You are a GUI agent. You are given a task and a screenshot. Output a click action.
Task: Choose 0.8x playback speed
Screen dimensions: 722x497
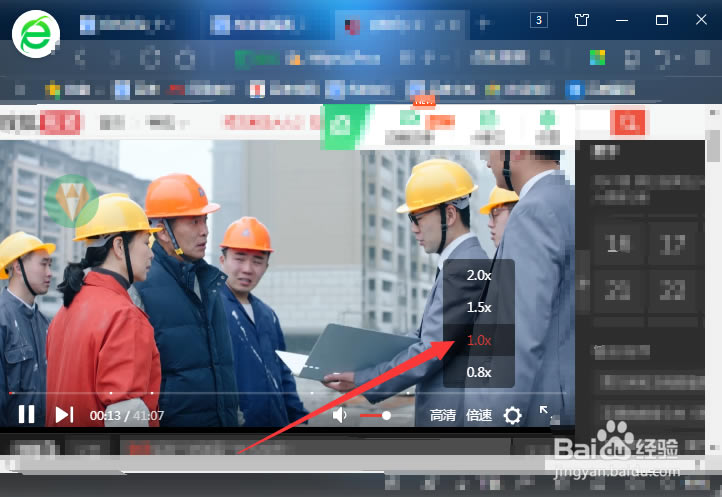479,372
